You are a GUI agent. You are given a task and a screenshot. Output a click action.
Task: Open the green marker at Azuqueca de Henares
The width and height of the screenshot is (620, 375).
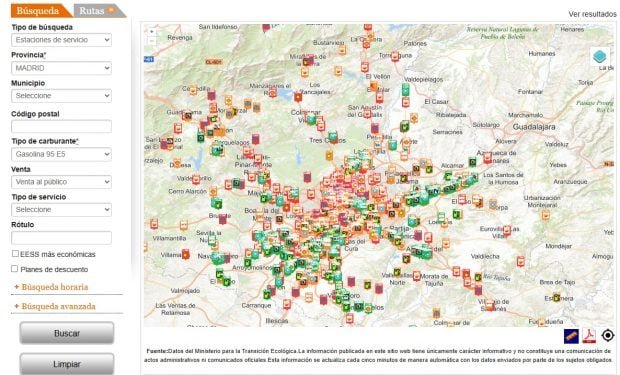(473, 161)
